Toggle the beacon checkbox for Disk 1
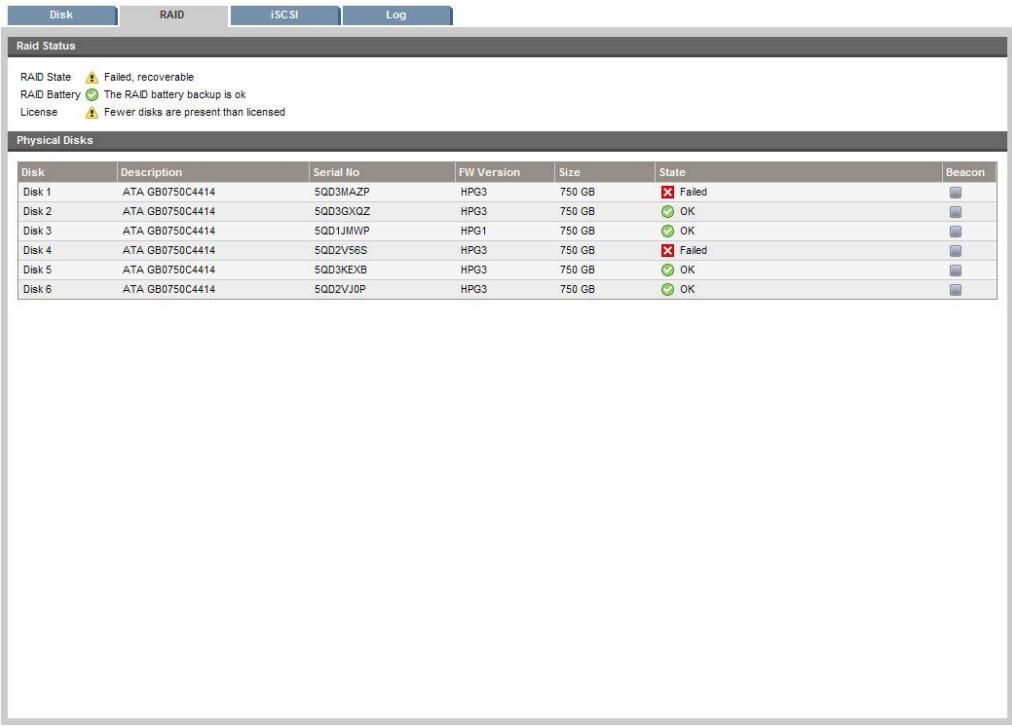1012x726 pixels. tap(955, 192)
